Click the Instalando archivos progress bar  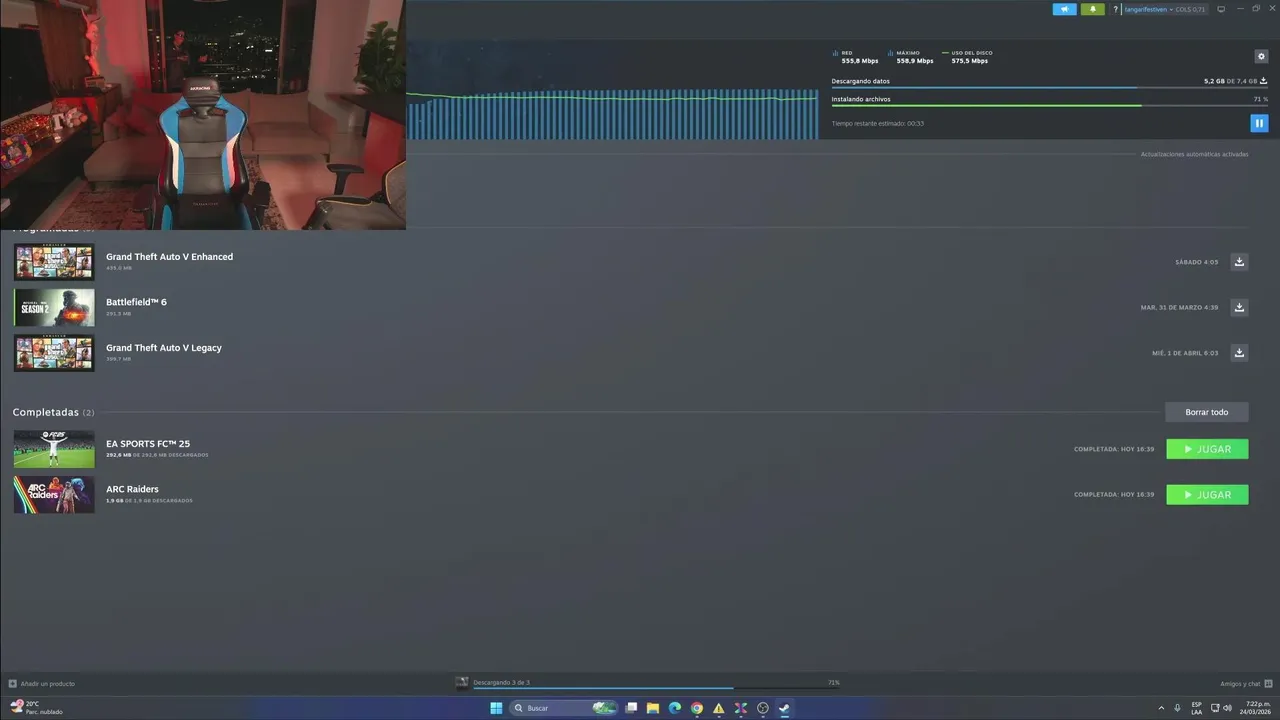click(1049, 106)
